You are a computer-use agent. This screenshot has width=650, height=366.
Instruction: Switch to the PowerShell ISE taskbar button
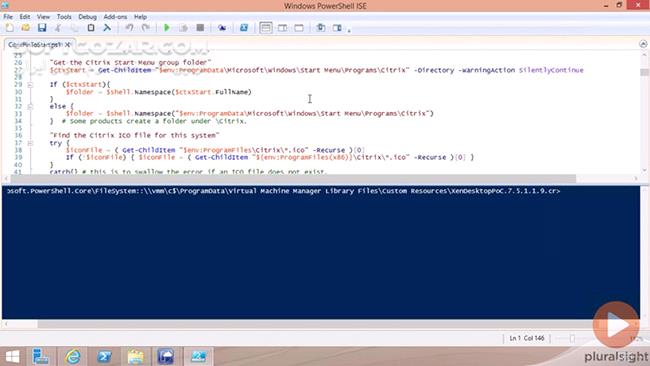tap(198, 356)
